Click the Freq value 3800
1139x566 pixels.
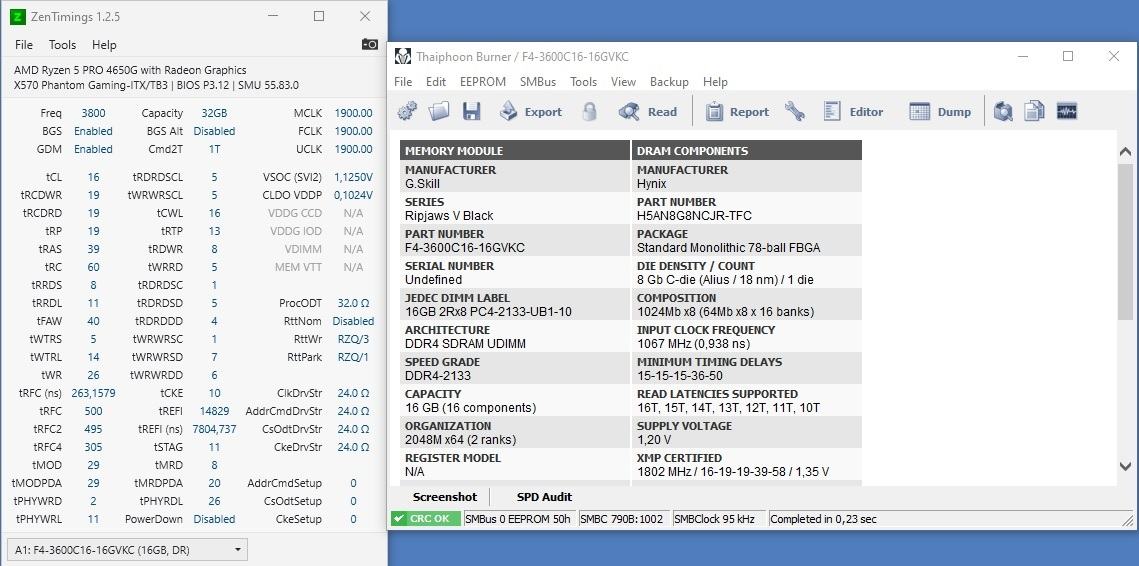[x=93, y=113]
